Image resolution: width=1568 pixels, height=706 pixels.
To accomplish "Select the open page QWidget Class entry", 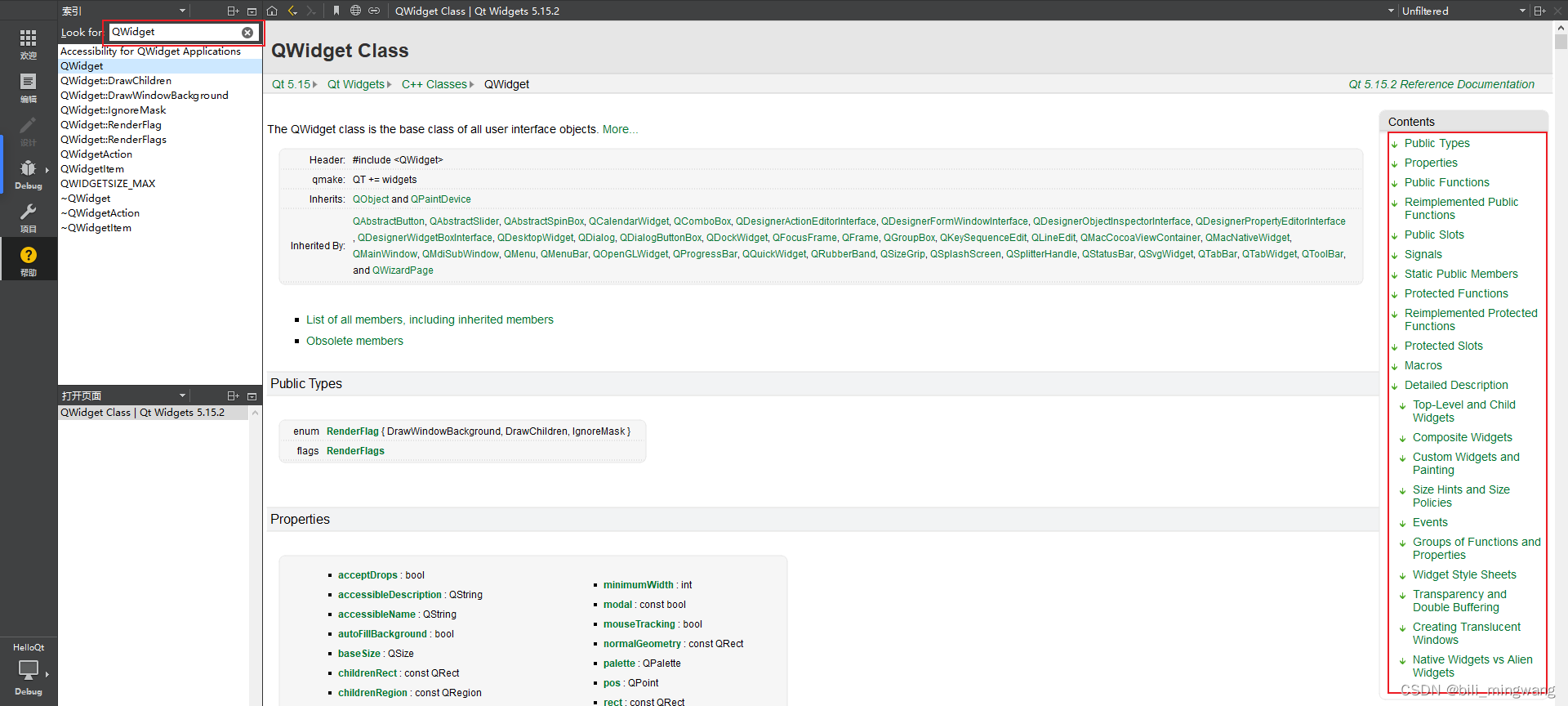I will point(154,413).
